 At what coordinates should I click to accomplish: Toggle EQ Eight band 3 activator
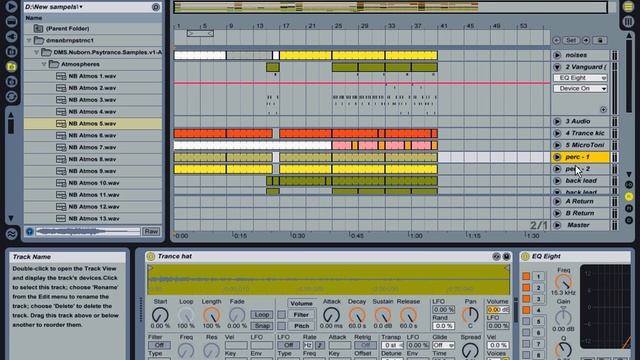coord(526,299)
